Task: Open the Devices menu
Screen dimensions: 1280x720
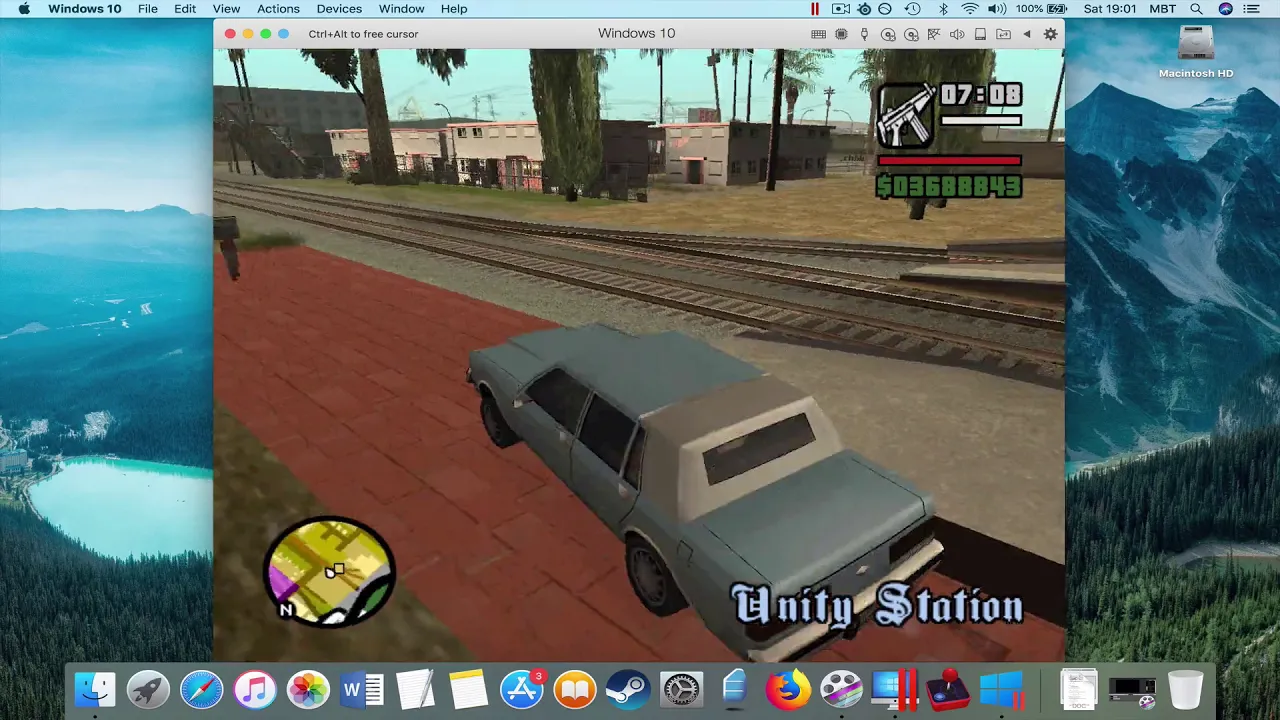Action: [x=339, y=9]
